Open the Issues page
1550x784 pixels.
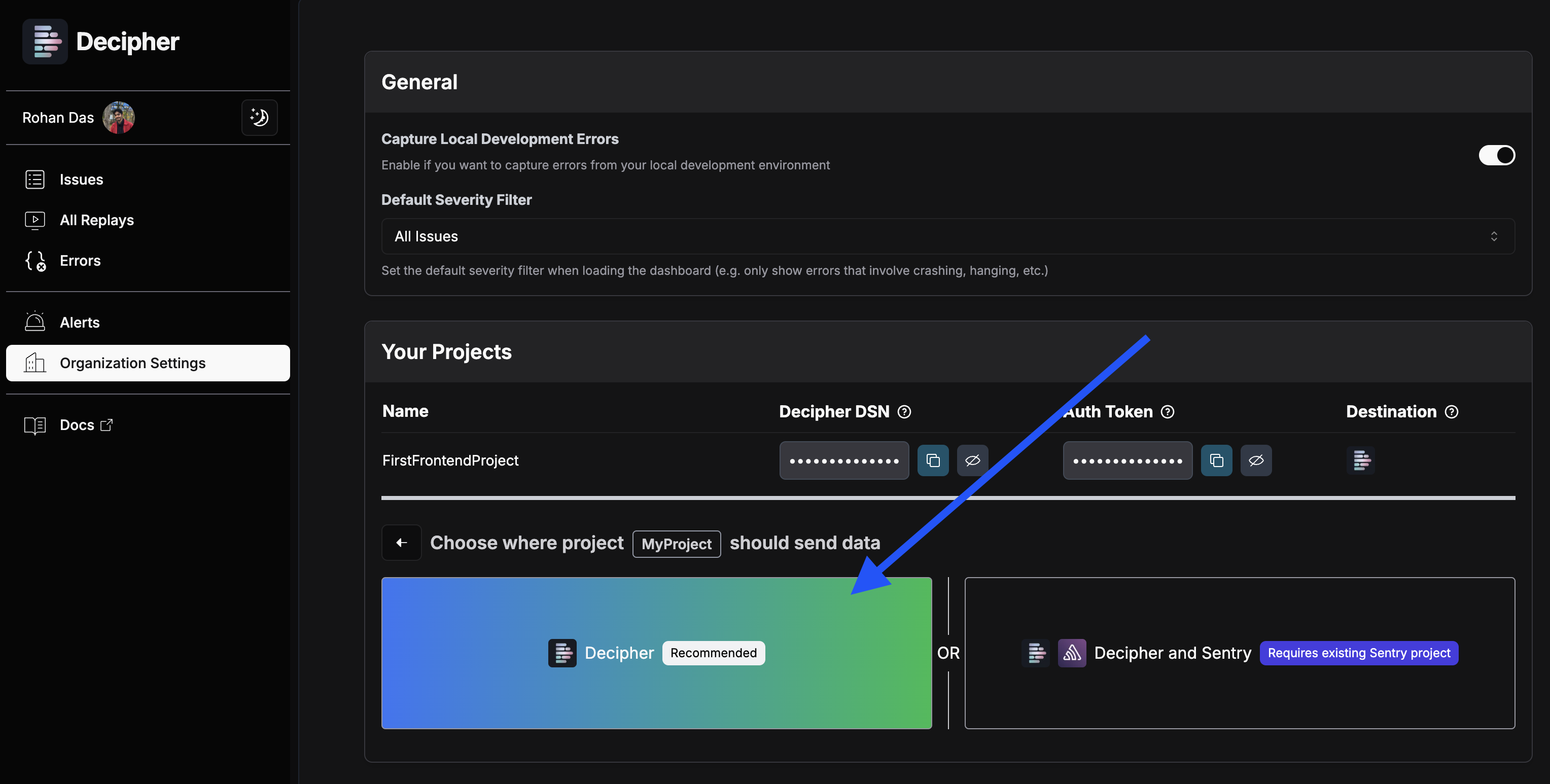[x=148, y=180]
